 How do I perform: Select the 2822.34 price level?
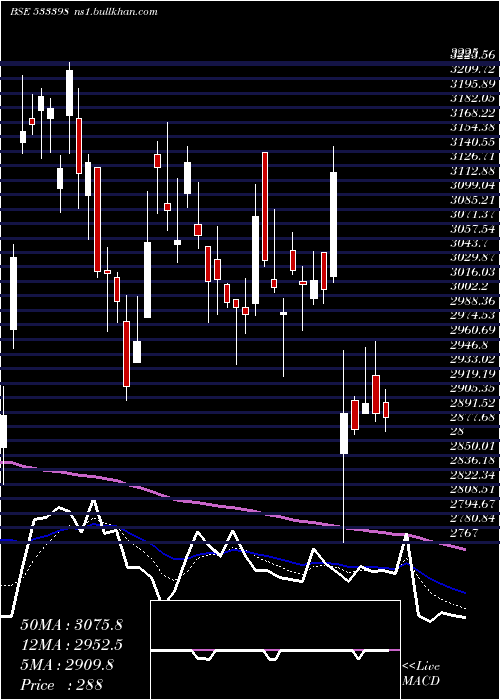tap(472, 475)
